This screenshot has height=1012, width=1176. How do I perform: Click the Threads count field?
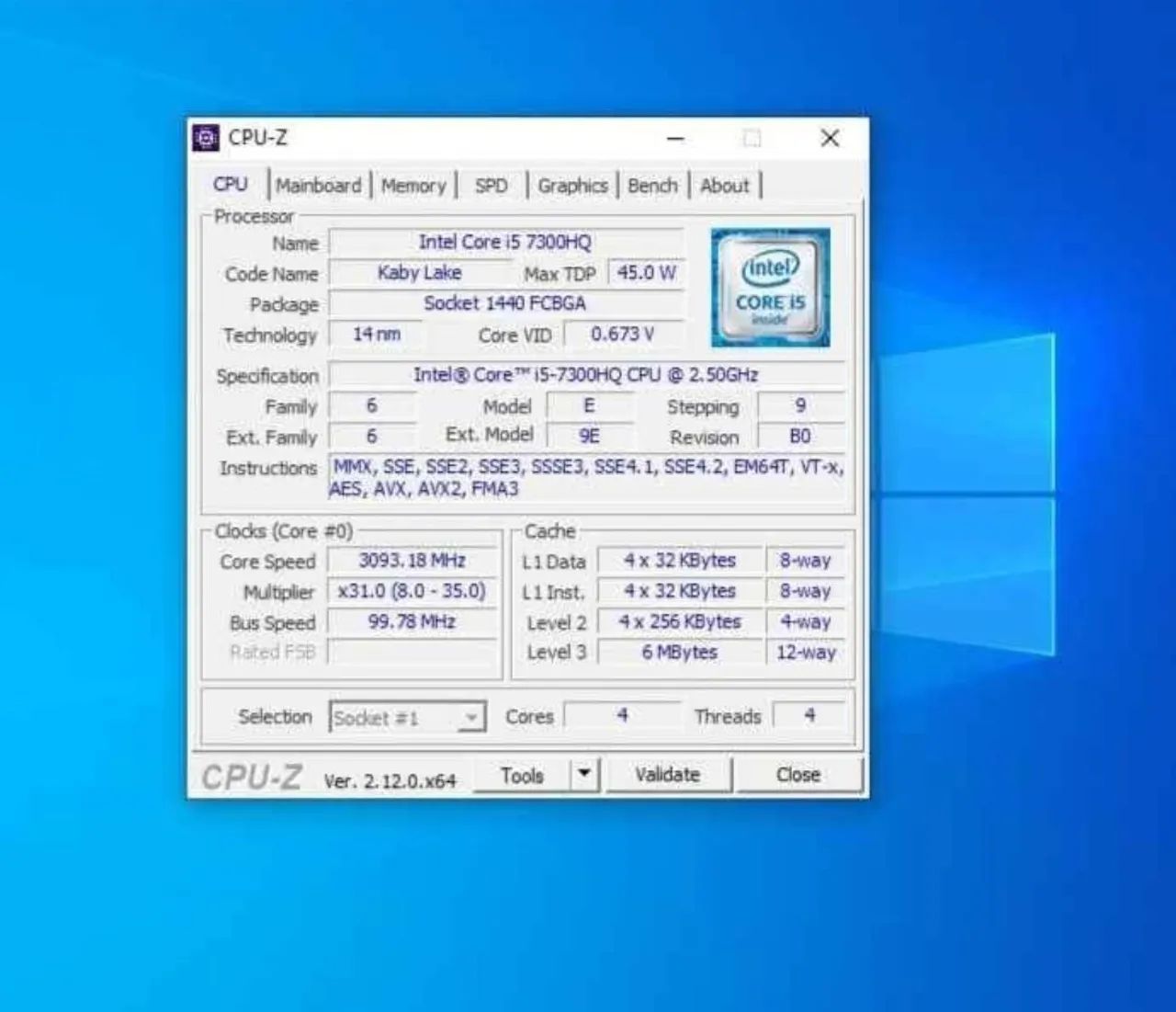[809, 715]
